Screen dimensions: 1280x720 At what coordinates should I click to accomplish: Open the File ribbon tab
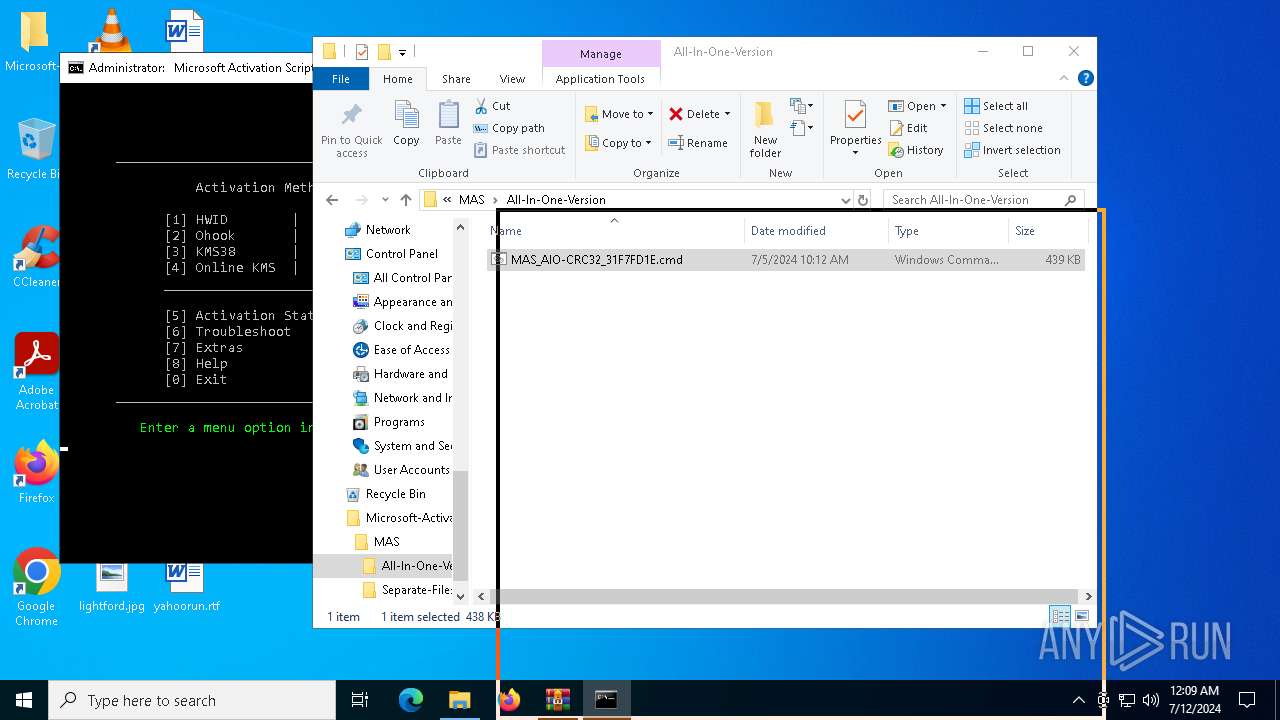point(341,79)
